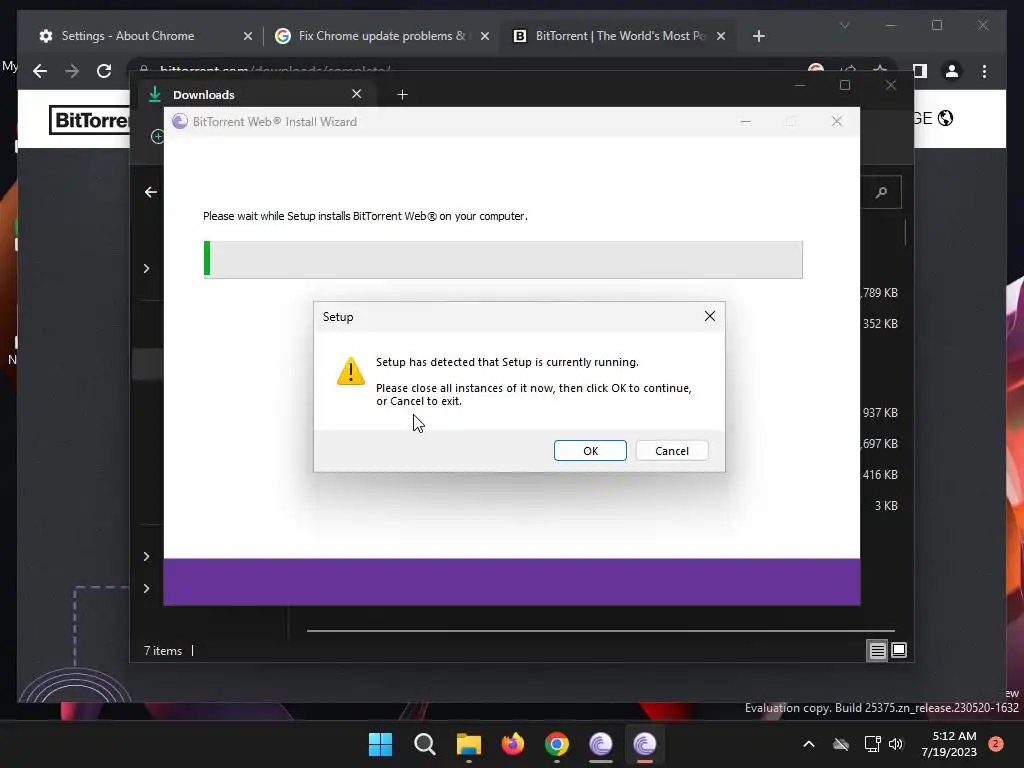Close the Setup warning dialog
The image size is (1024, 768).
tap(710, 317)
